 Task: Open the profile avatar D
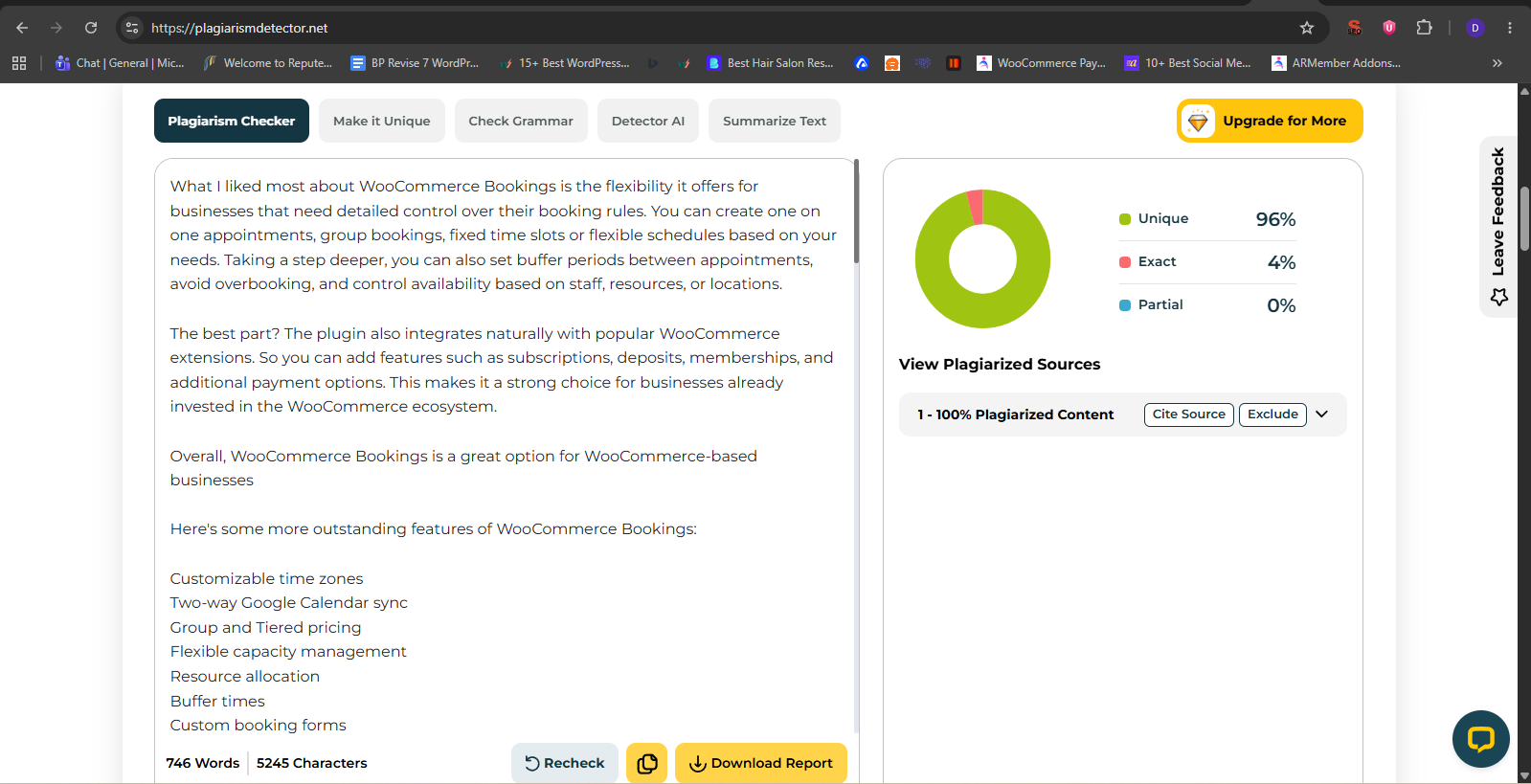click(1475, 28)
